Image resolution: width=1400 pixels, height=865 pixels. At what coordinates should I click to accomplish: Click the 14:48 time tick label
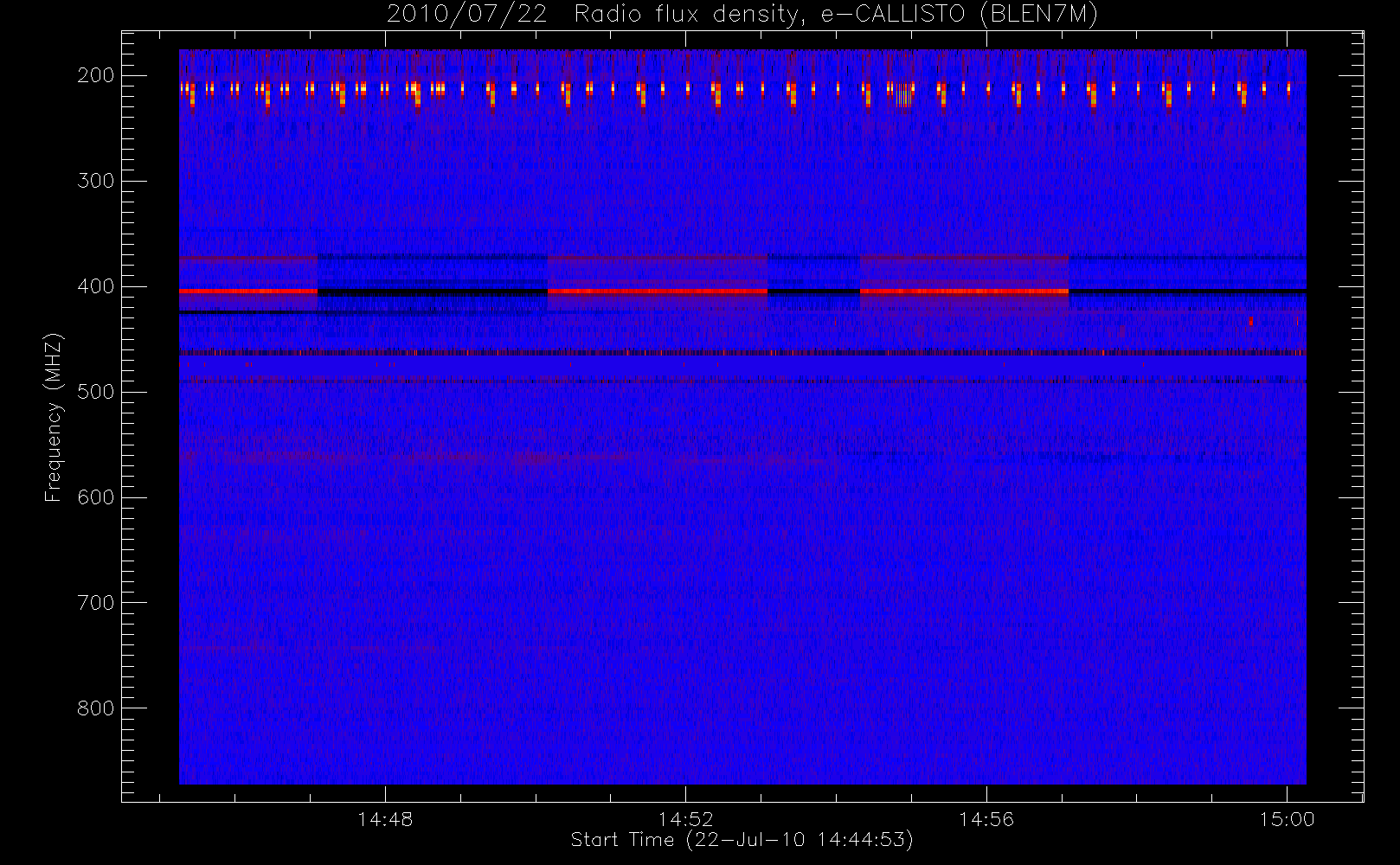tap(385, 819)
